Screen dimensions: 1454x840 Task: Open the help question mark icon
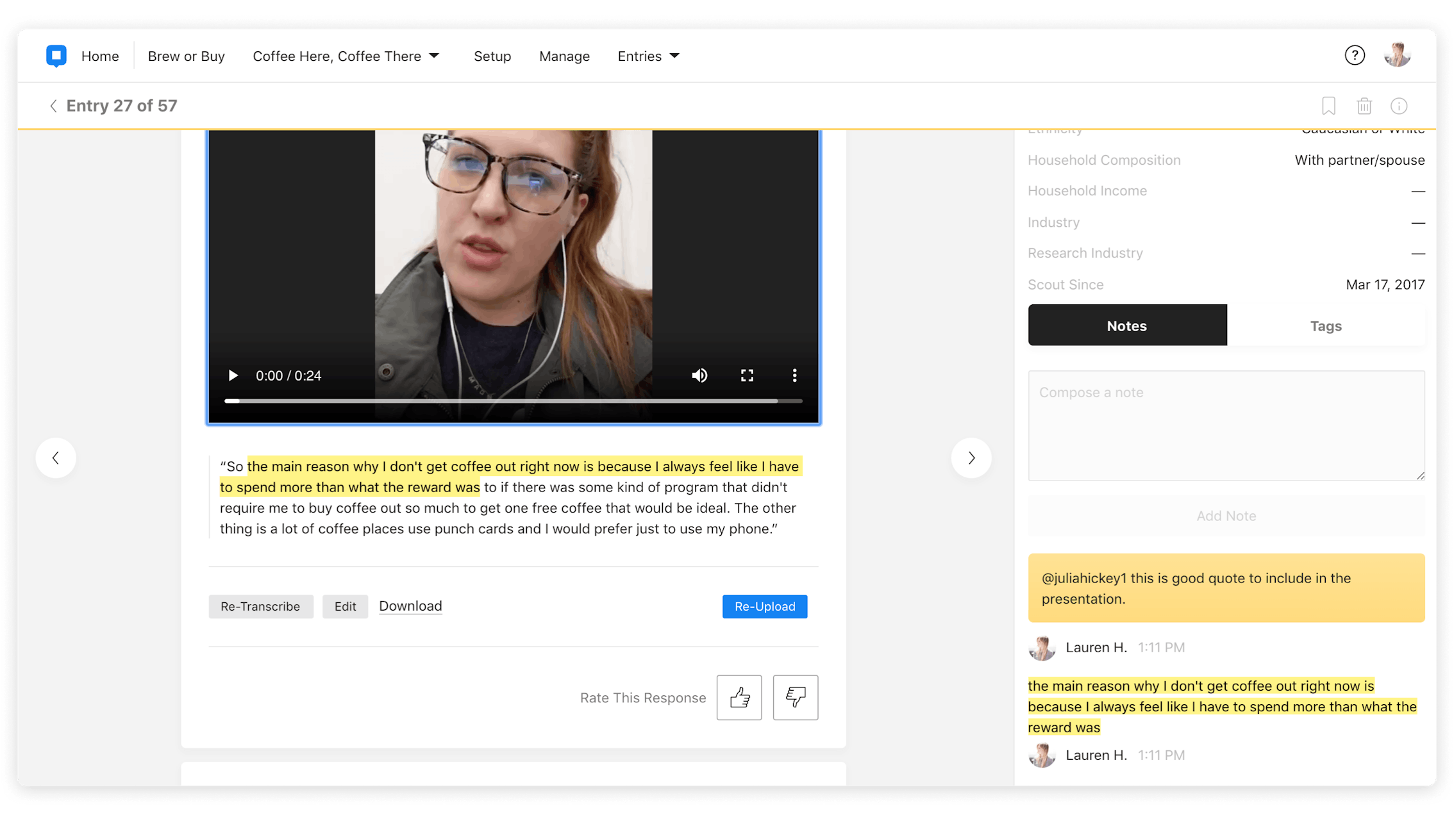coord(1355,56)
